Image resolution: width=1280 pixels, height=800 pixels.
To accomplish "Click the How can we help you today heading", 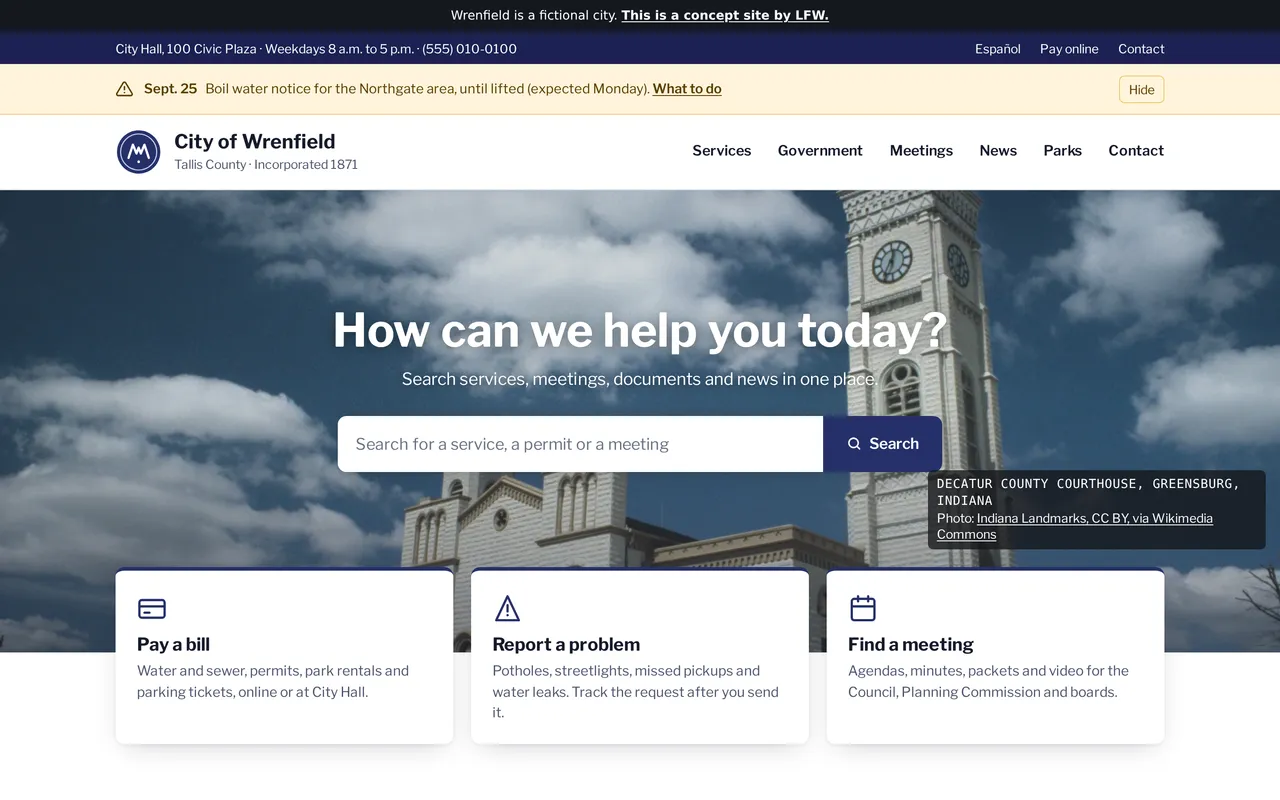I will (640, 330).
